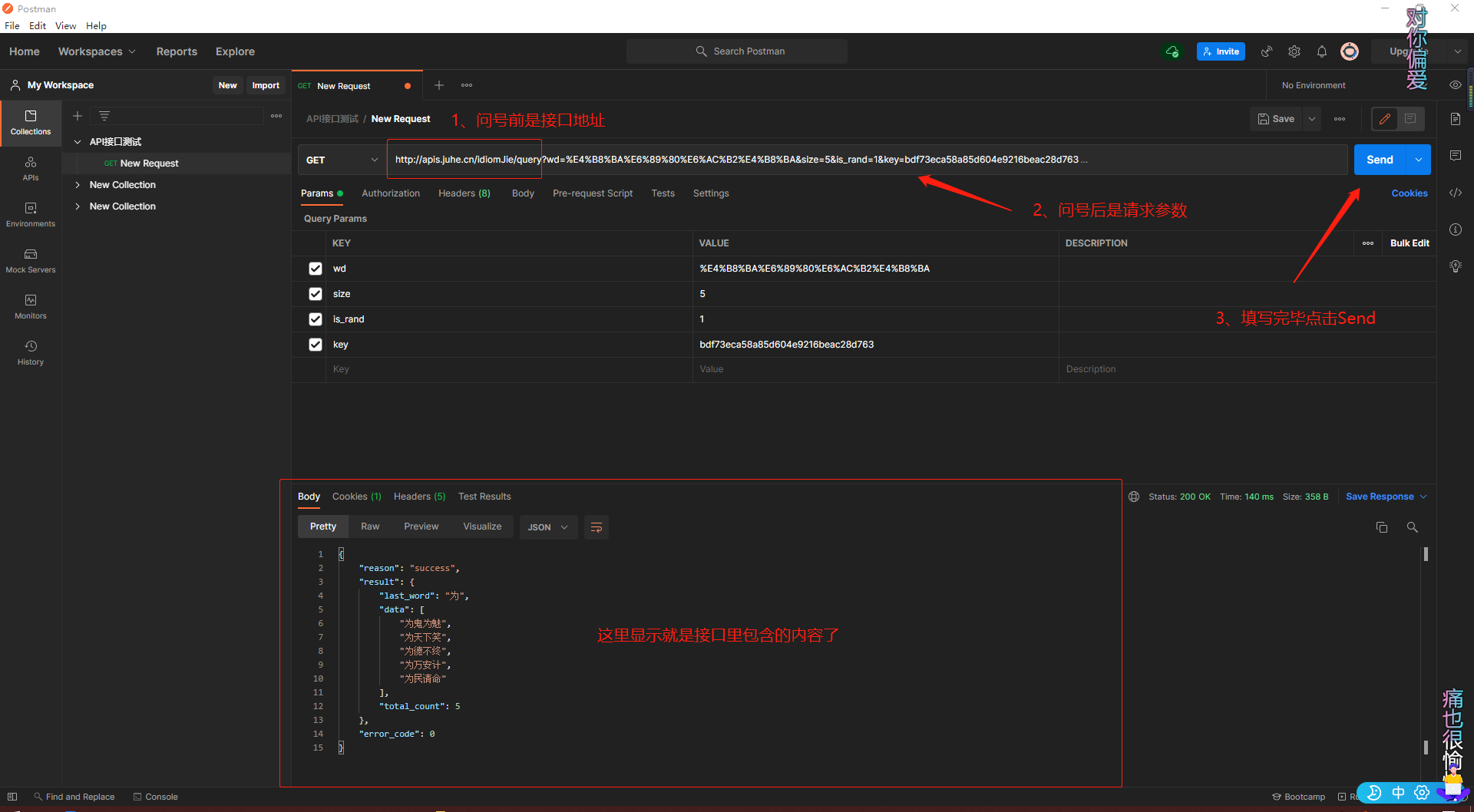This screenshot has width=1474, height=812.
Task: Open the Save options dropdown arrow
Action: pos(1312,119)
